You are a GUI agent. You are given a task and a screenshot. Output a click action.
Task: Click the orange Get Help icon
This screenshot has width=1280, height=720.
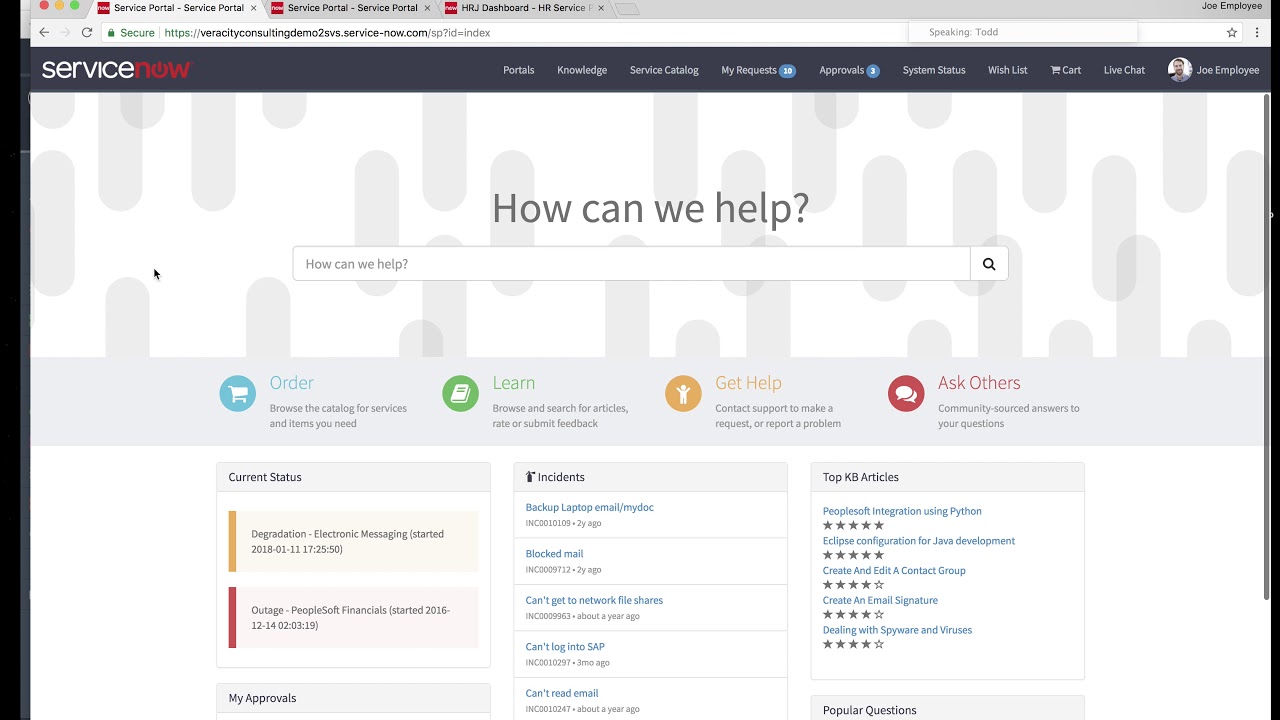684,394
